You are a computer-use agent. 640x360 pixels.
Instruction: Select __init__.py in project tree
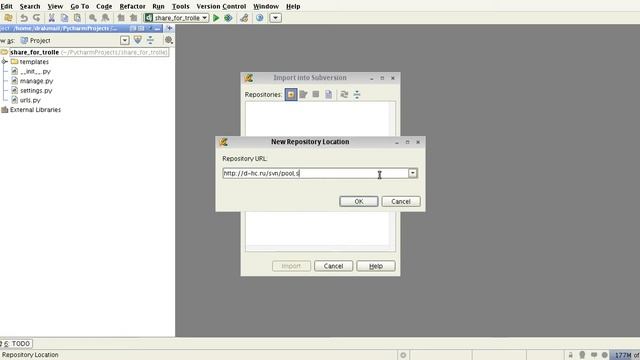(x=35, y=71)
